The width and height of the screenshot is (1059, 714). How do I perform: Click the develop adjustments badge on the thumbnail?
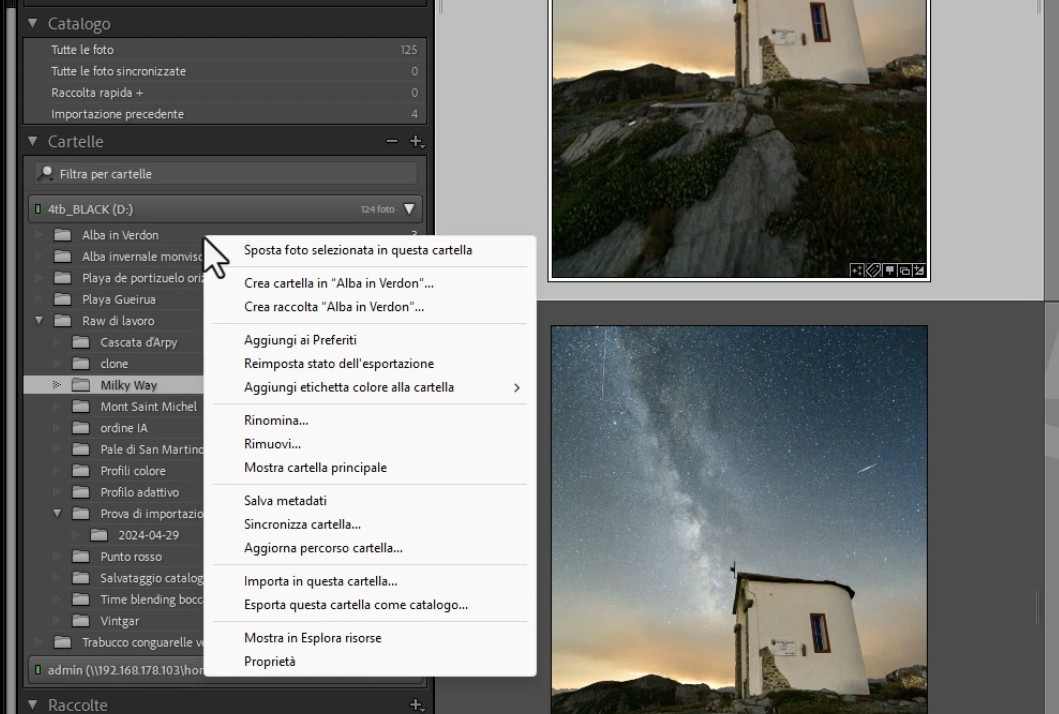pyautogui.click(x=919, y=268)
